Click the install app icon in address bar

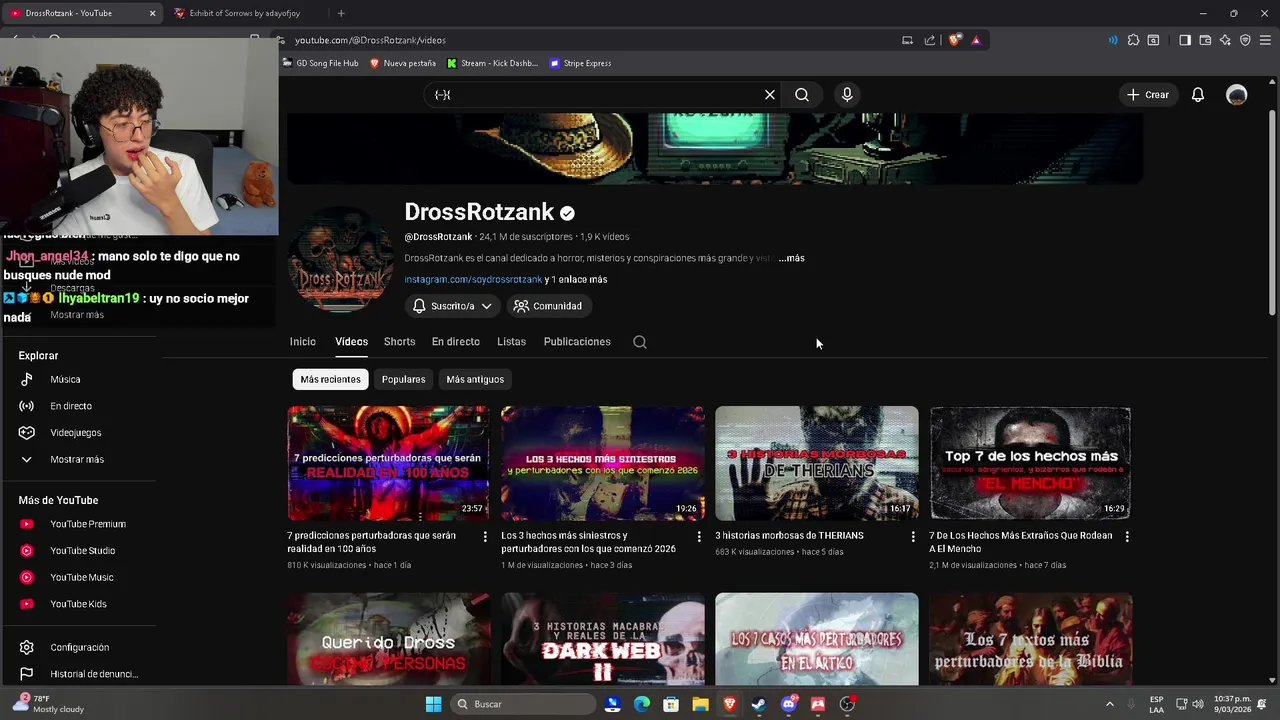click(907, 40)
